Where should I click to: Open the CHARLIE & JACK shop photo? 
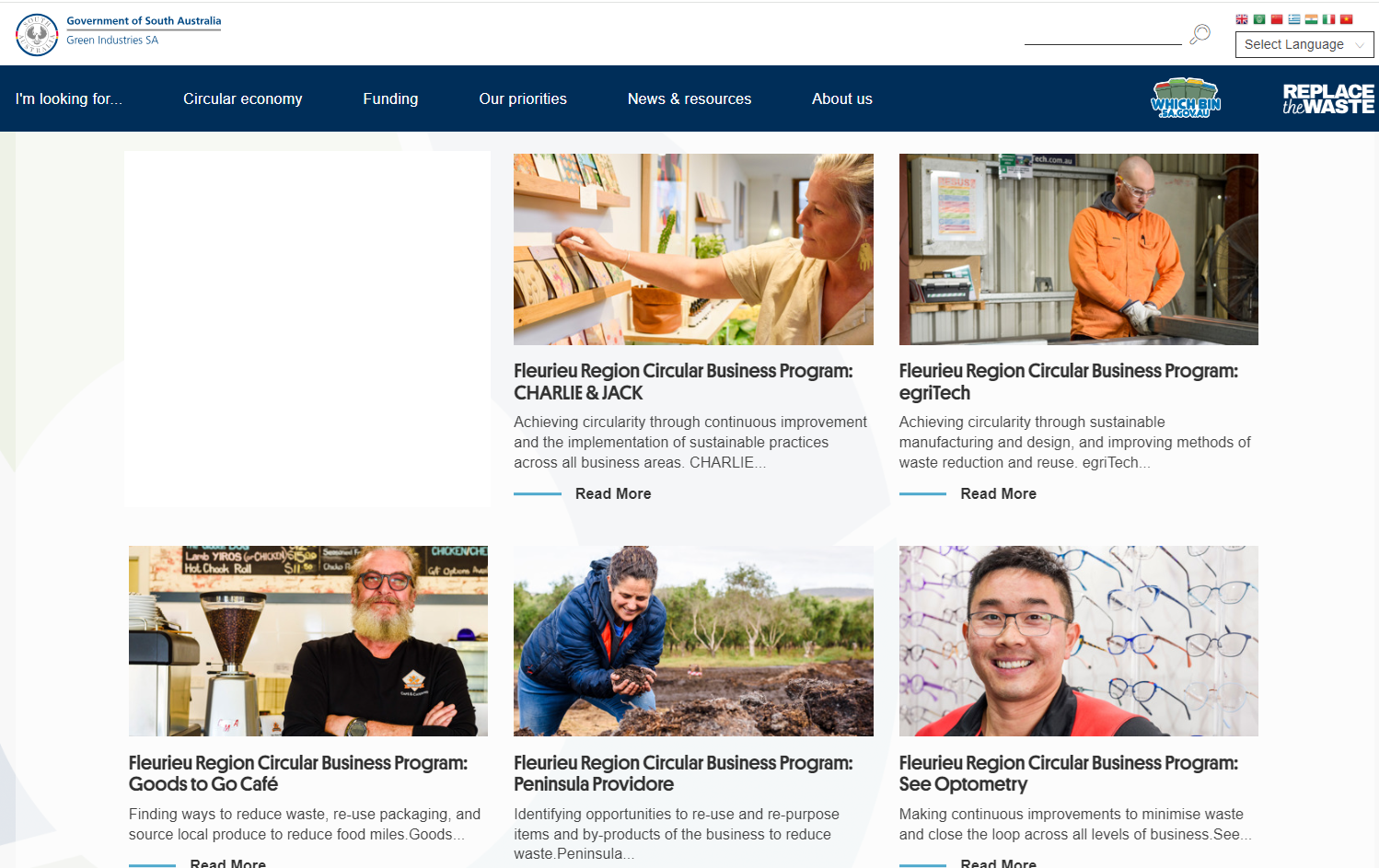click(693, 249)
